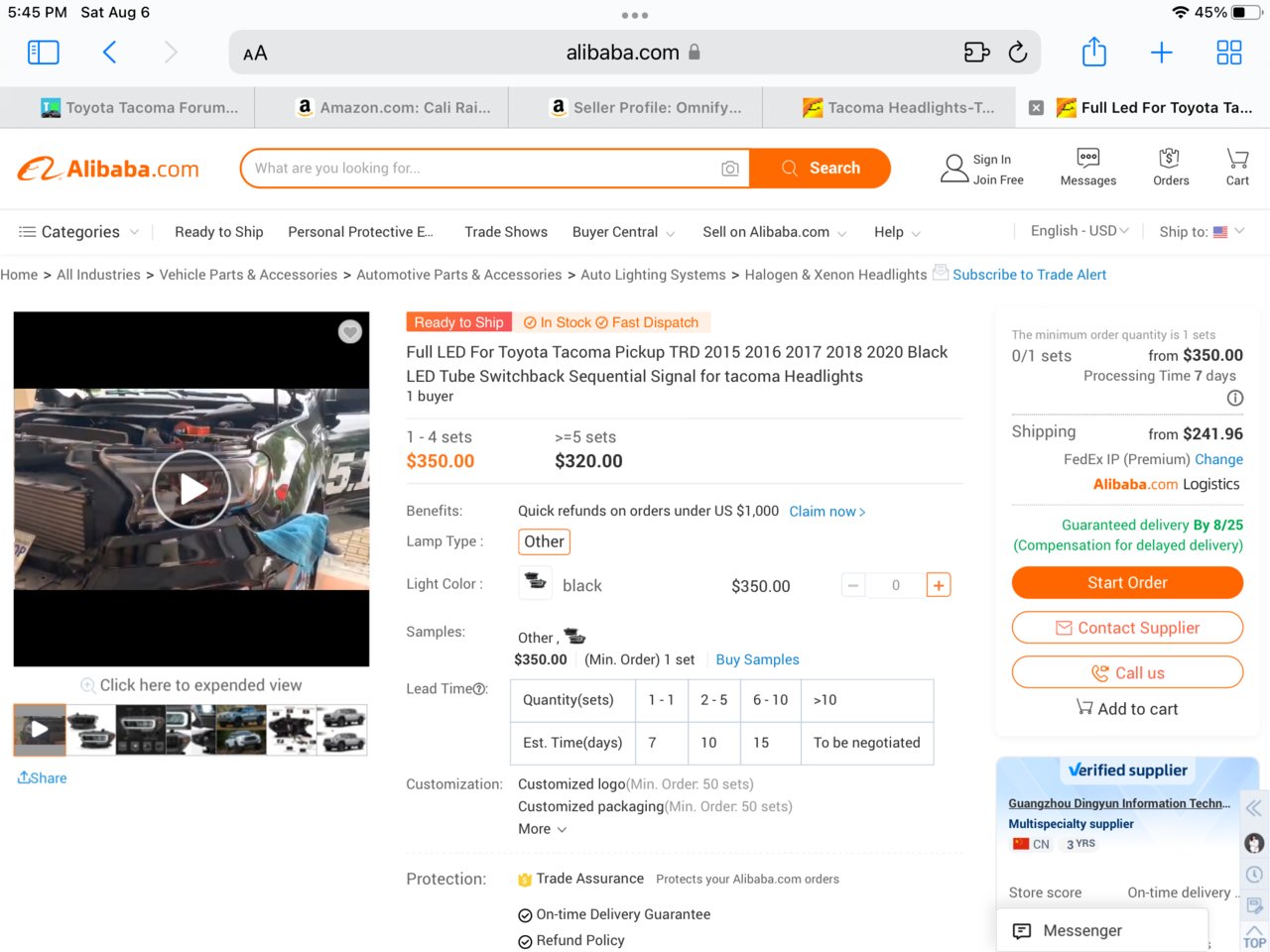Viewport: 1270px width, 952px height.
Task: Open the Sign In profile icon
Action: tap(954, 169)
